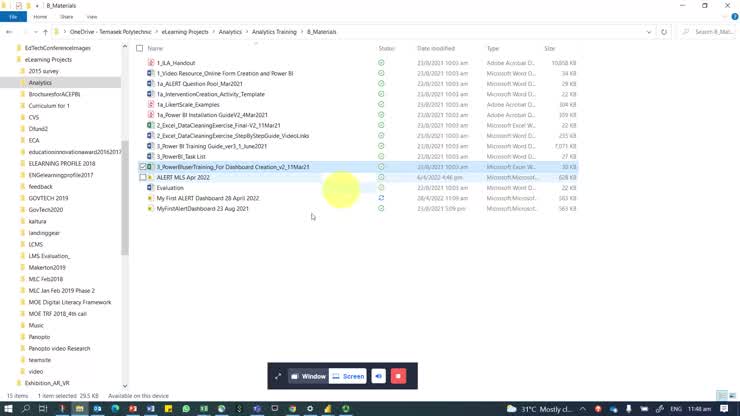
Task: Click the refresh button beside address bar
Action: (x=664, y=32)
